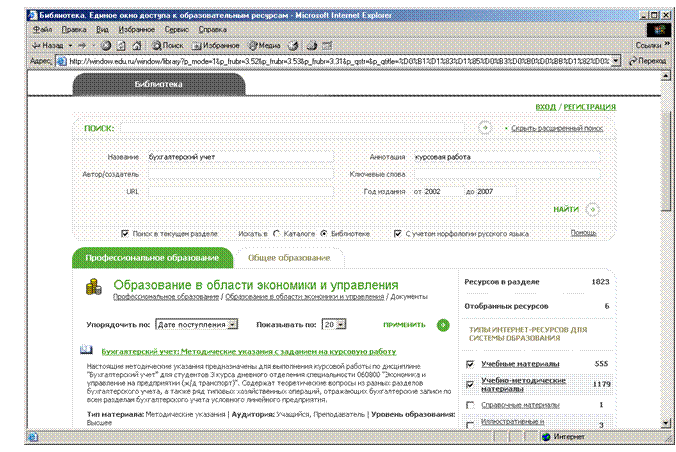Open the Показывать по count dropdown
The height and width of the screenshot is (452, 676).
[334, 324]
